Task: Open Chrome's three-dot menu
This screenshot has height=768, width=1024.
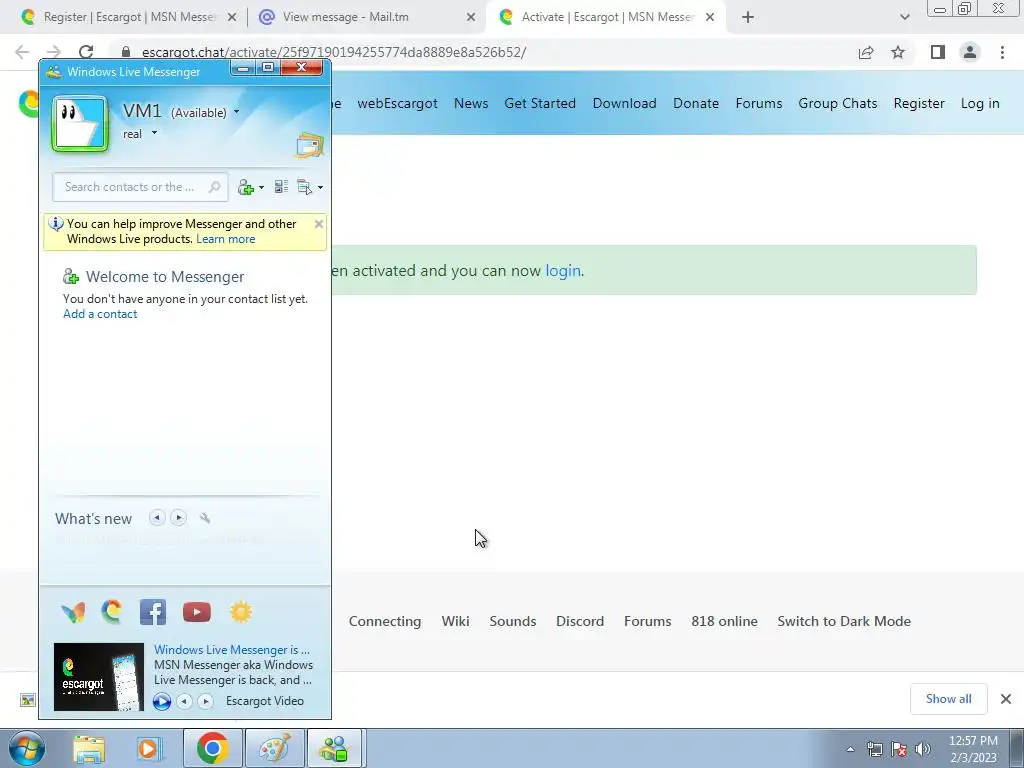Action: [1002, 52]
